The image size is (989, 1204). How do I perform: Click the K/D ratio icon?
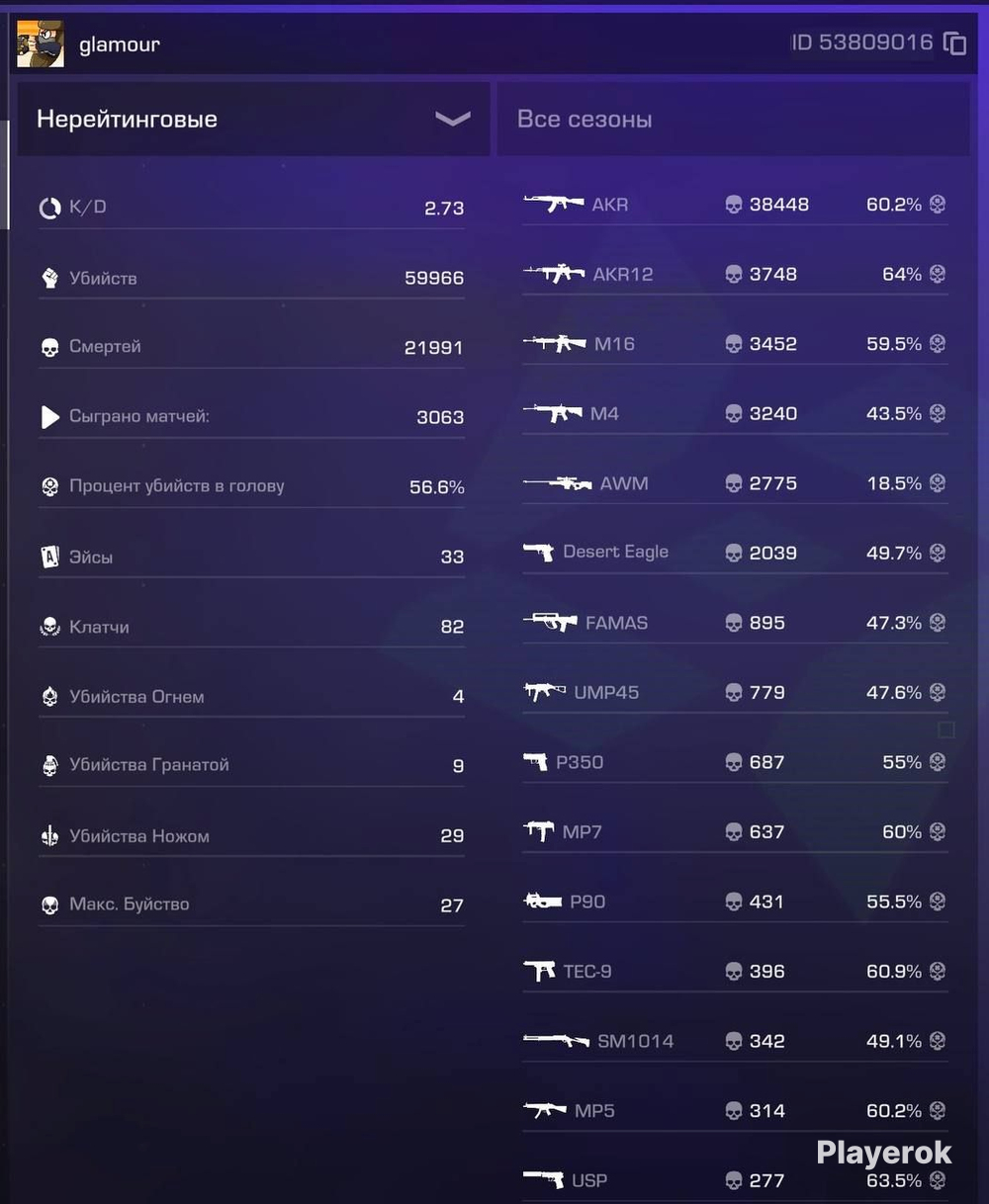click(49, 208)
